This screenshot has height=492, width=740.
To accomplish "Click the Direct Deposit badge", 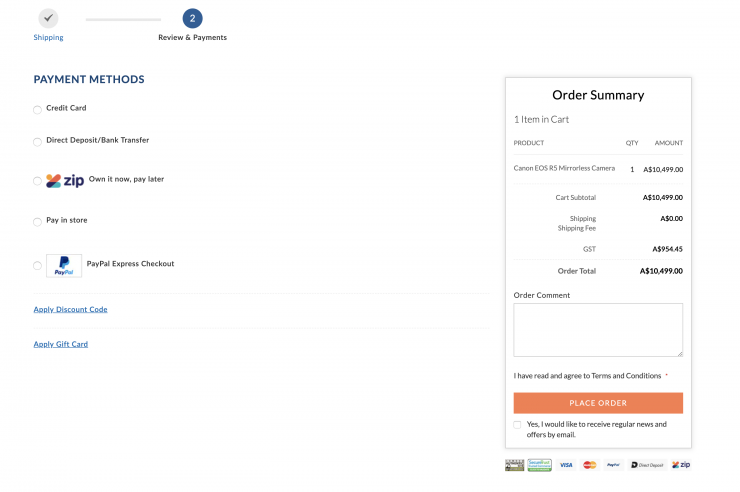I will [x=647, y=465].
